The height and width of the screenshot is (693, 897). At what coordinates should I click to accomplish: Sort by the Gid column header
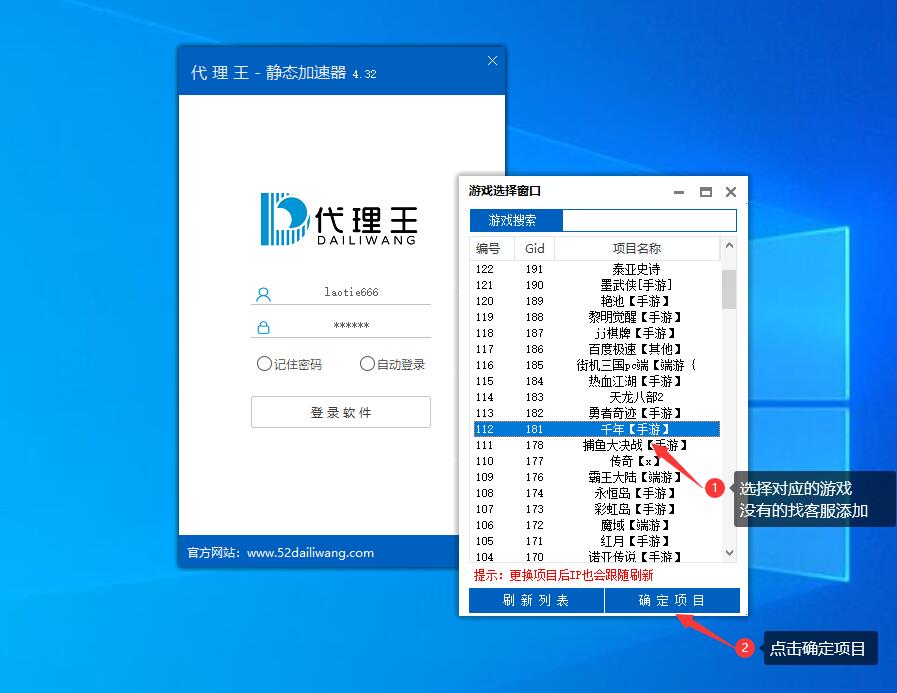click(x=534, y=248)
